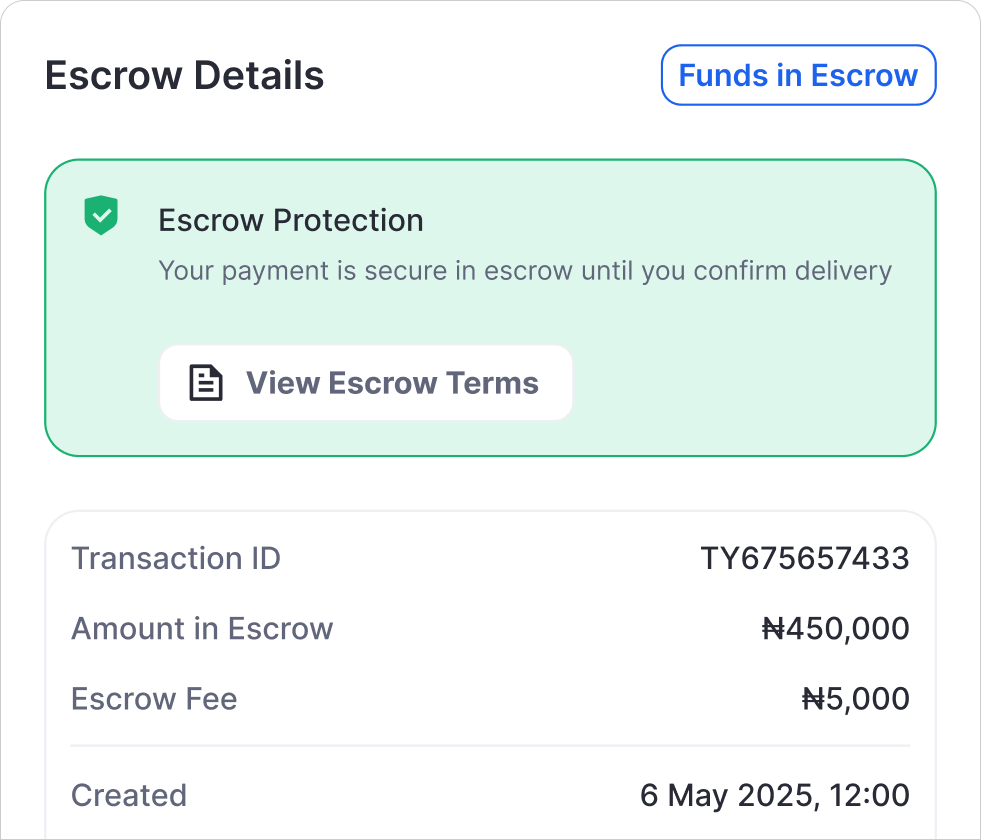
Task: Click the green shield check icon
Action: (x=101, y=215)
